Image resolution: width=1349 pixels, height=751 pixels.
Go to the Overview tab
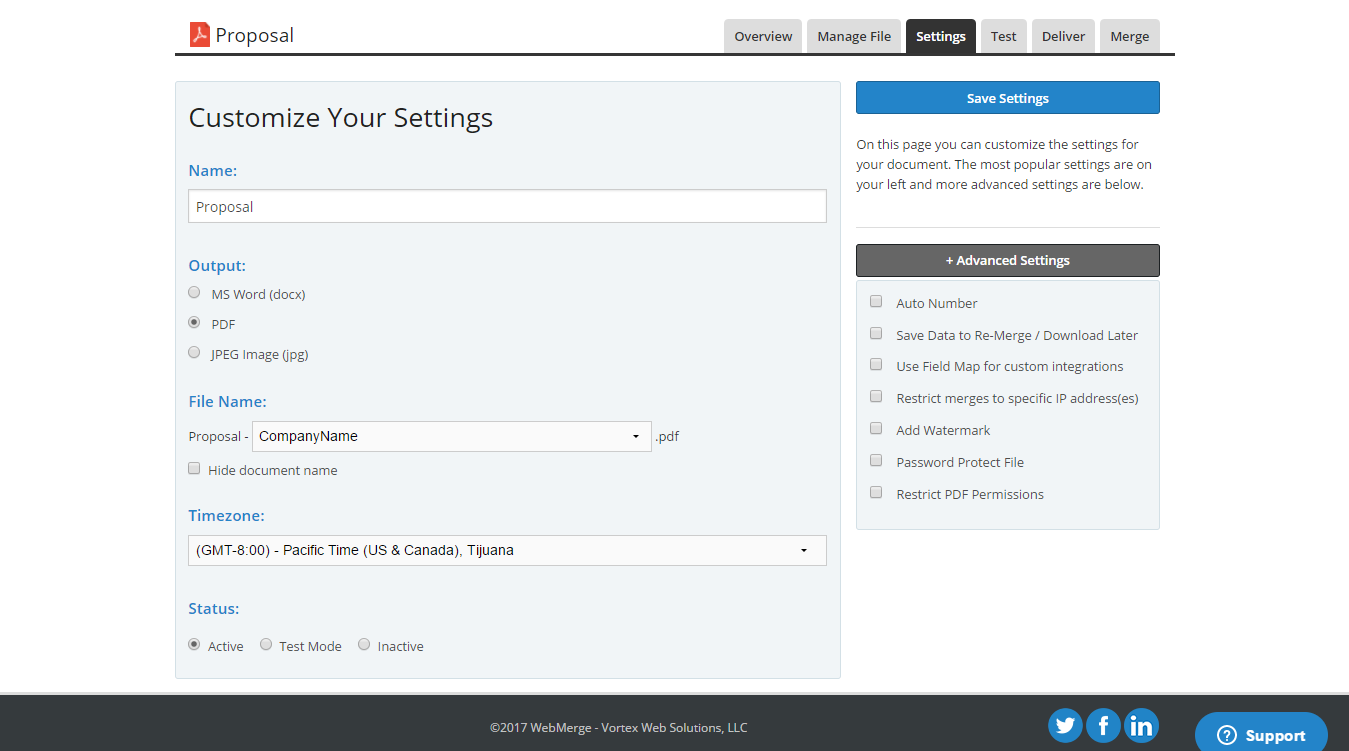(763, 36)
